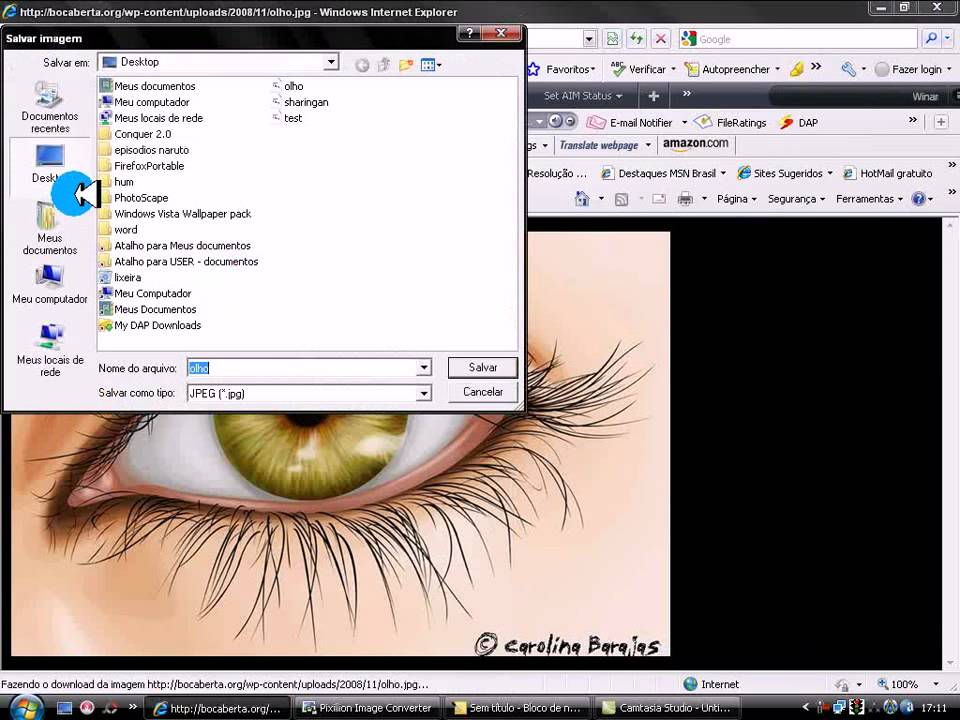Open Meus documentos in the places bar
Screen dimensions: 960x720
pos(50,228)
